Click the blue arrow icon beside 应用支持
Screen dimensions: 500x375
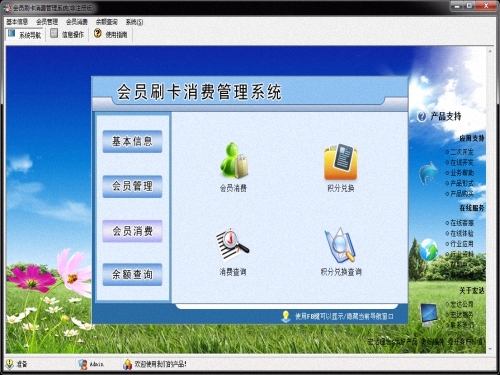[428, 173]
